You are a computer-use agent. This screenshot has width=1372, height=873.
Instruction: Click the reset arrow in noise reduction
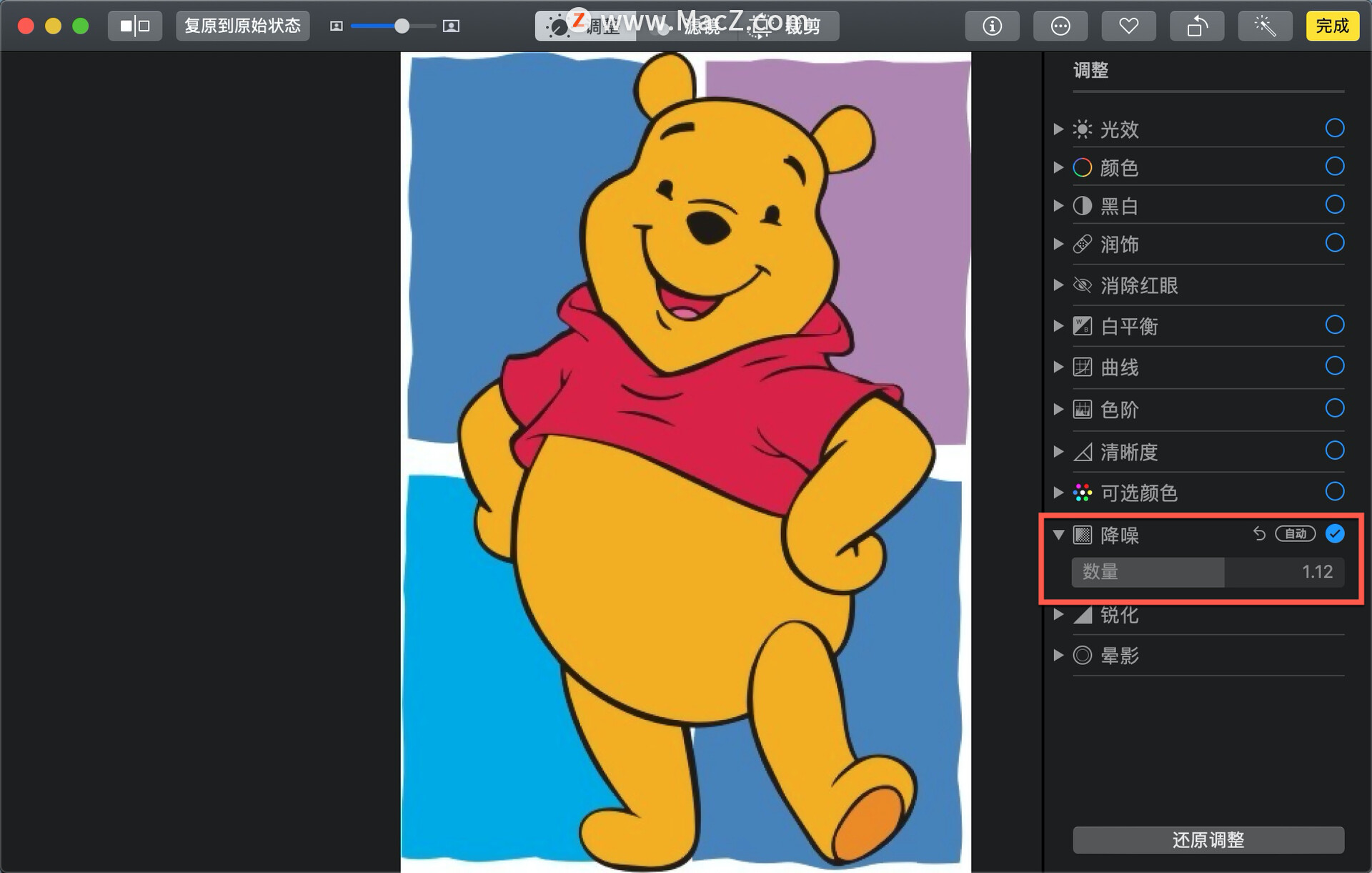click(1259, 534)
